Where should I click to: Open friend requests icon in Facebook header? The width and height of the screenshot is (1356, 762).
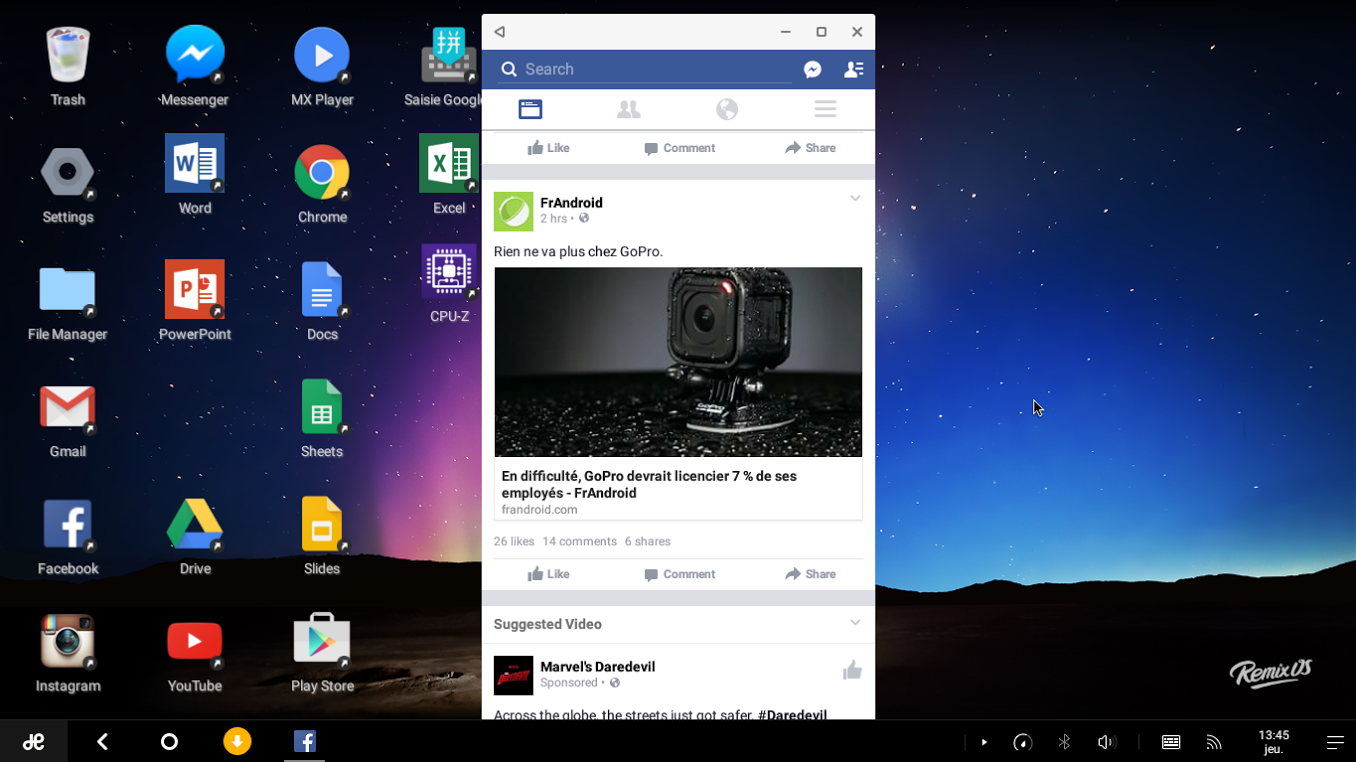853,69
